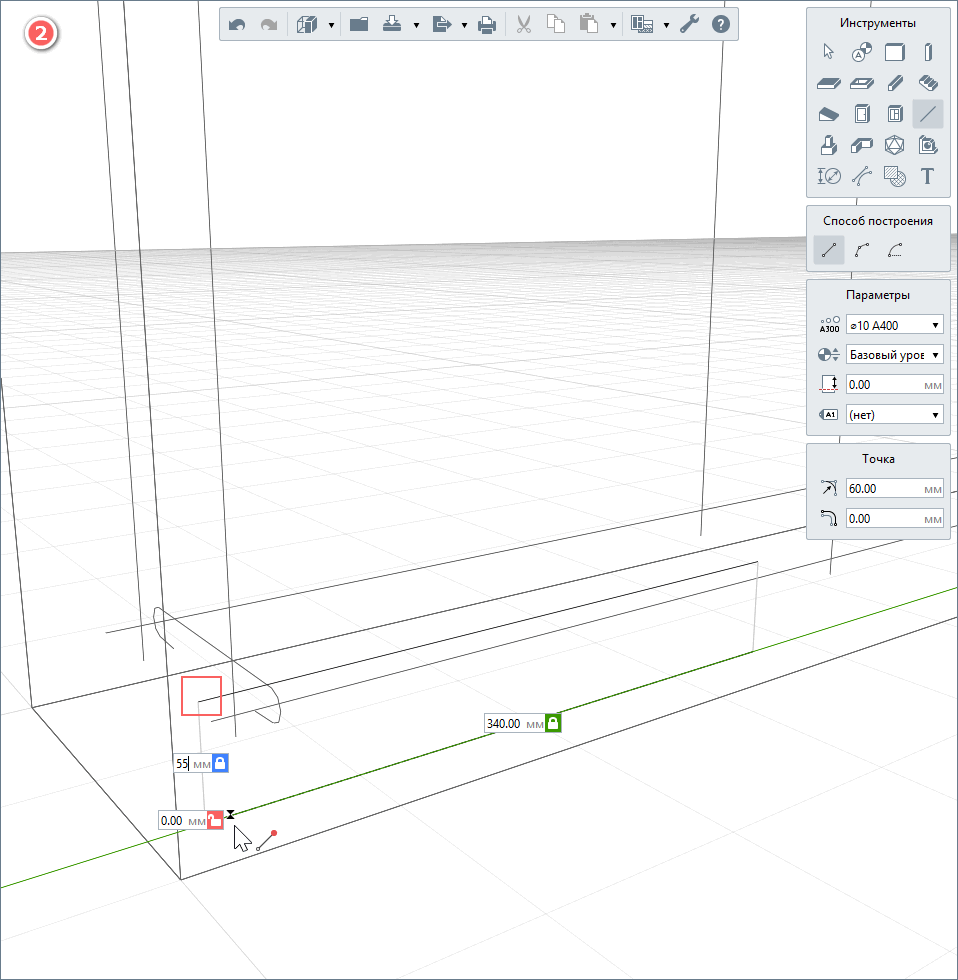Image resolution: width=958 pixels, height=980 pixels.
Task: Toggle the blue lock beside 55 мм
Action: coord(221,763)
